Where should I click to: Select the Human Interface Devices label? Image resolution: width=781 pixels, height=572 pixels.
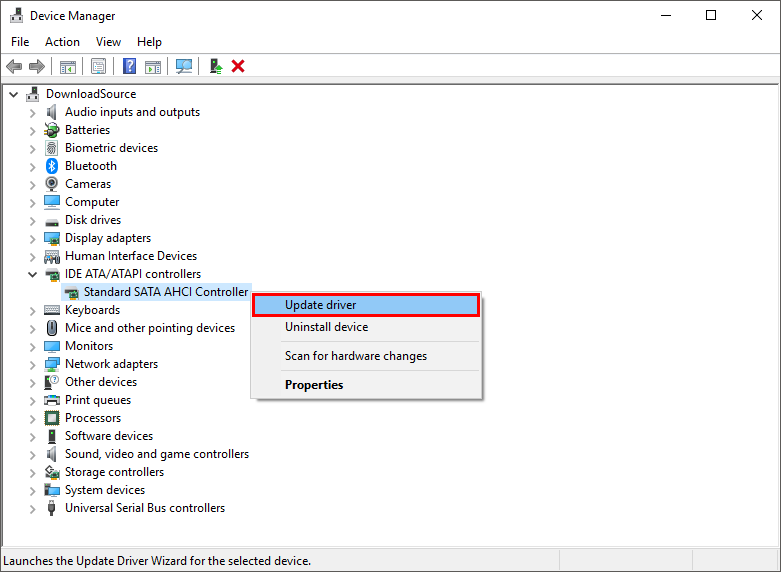pyautogui.click(x=131, y=256)
